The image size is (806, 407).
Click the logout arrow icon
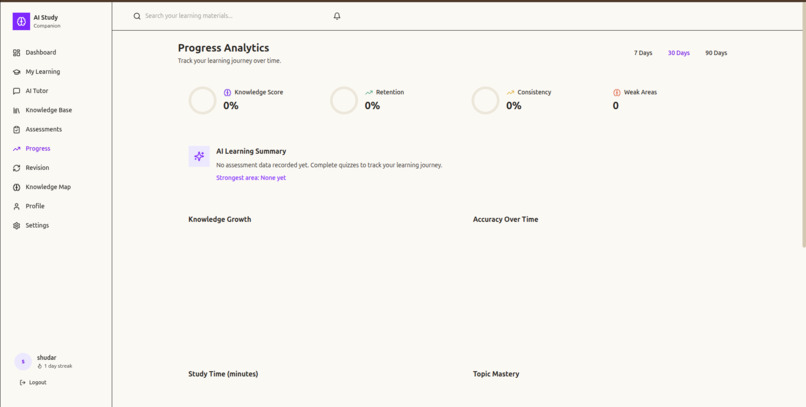click(x=23, y=382)
